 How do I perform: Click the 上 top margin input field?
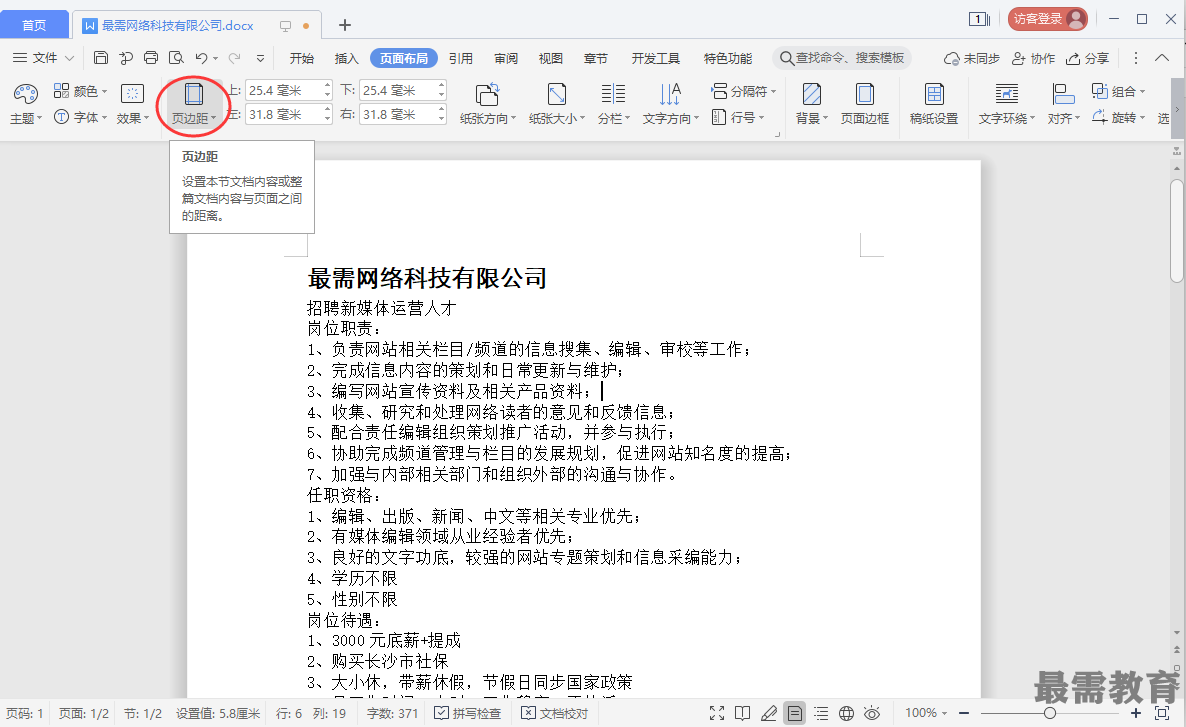pyautogui.click(x=284, y=90)
